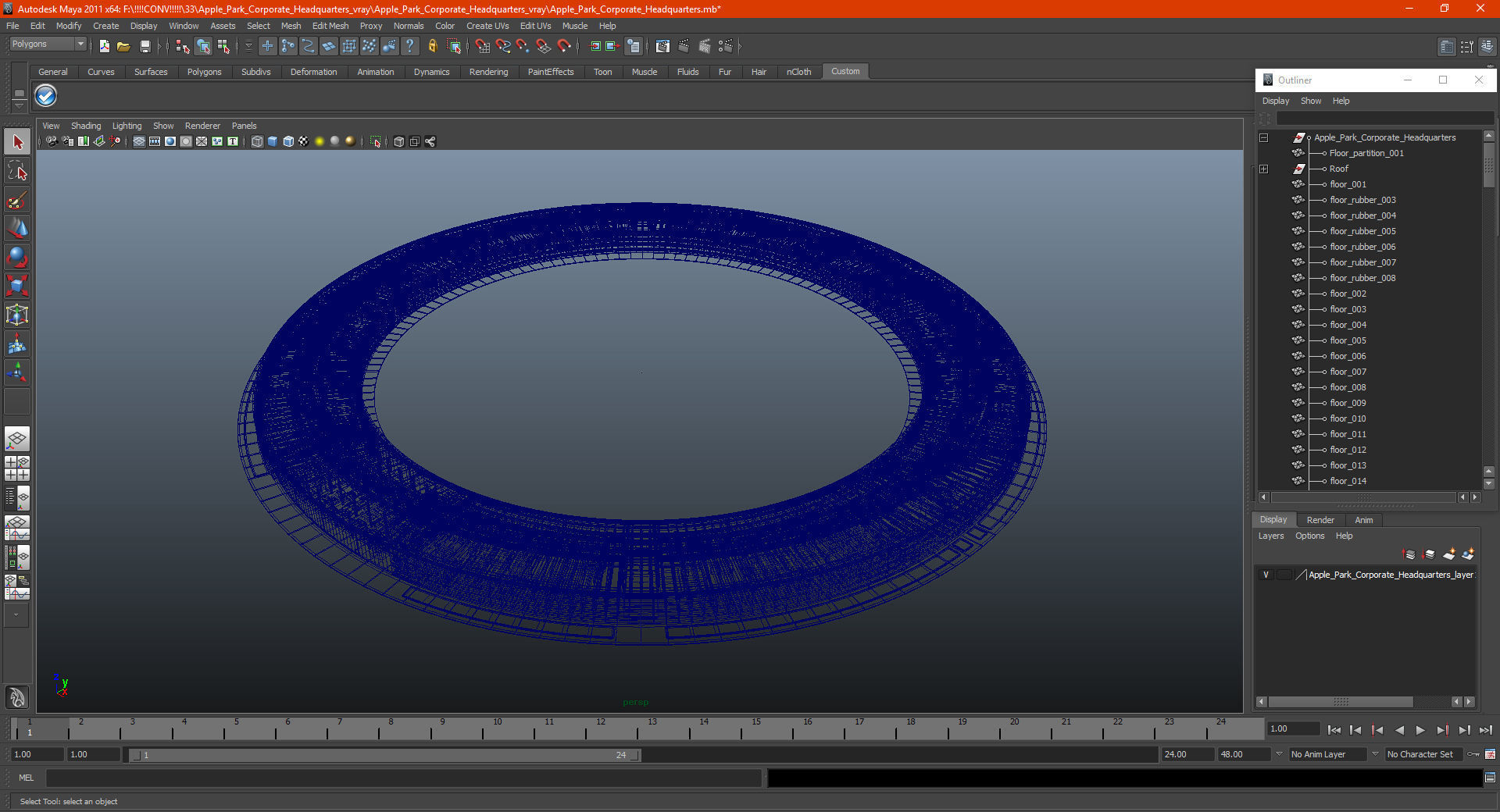
Task: Click Use All Lights yellow sphere
Action: click(x=320, y=141)
